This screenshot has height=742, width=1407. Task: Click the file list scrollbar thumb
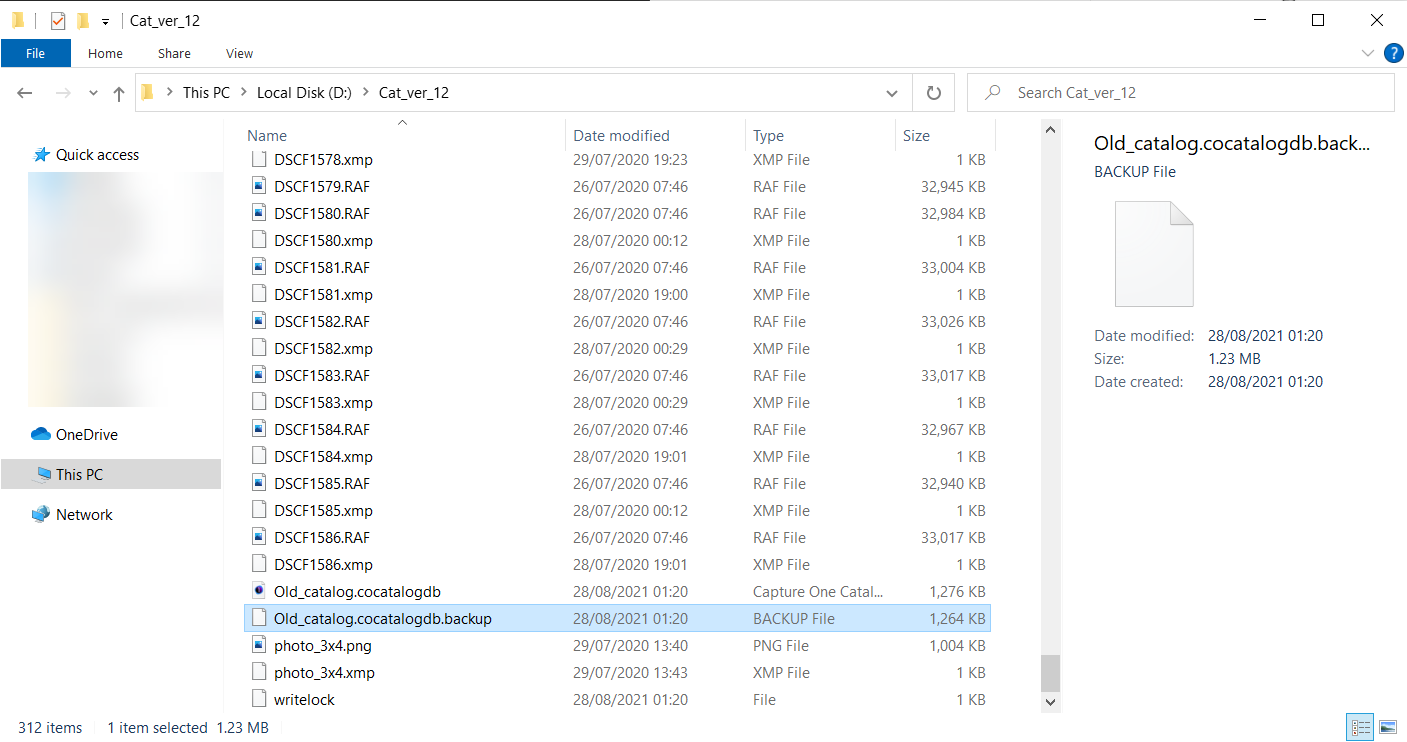point(1050,673)
